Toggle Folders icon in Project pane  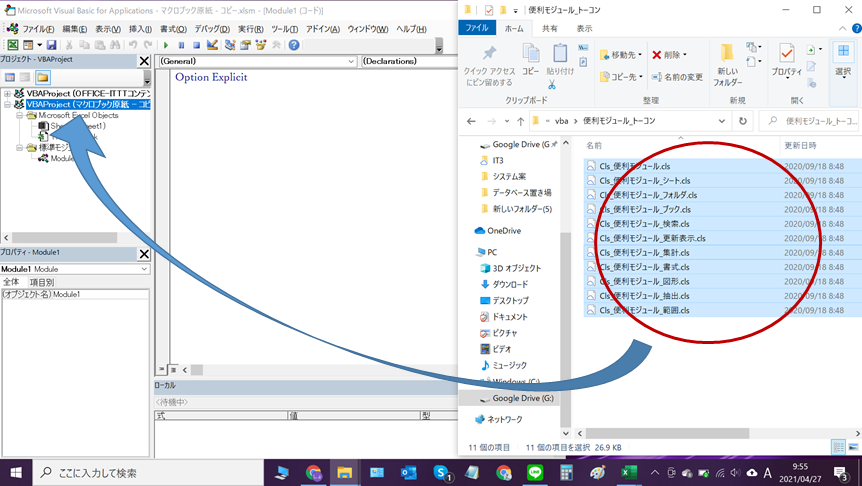[x=43, y=78]
